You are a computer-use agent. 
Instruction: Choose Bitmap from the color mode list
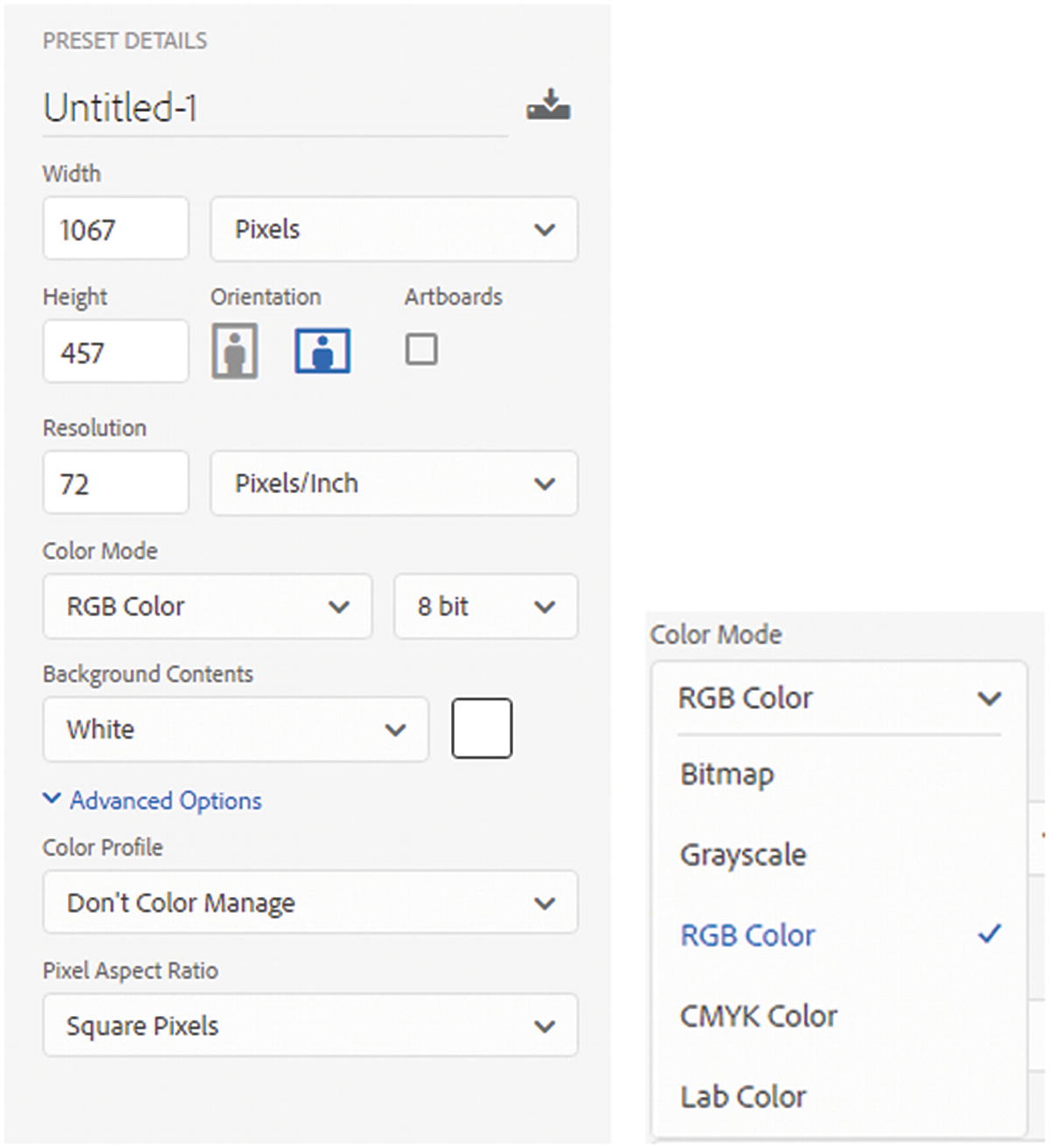(727, 775)
